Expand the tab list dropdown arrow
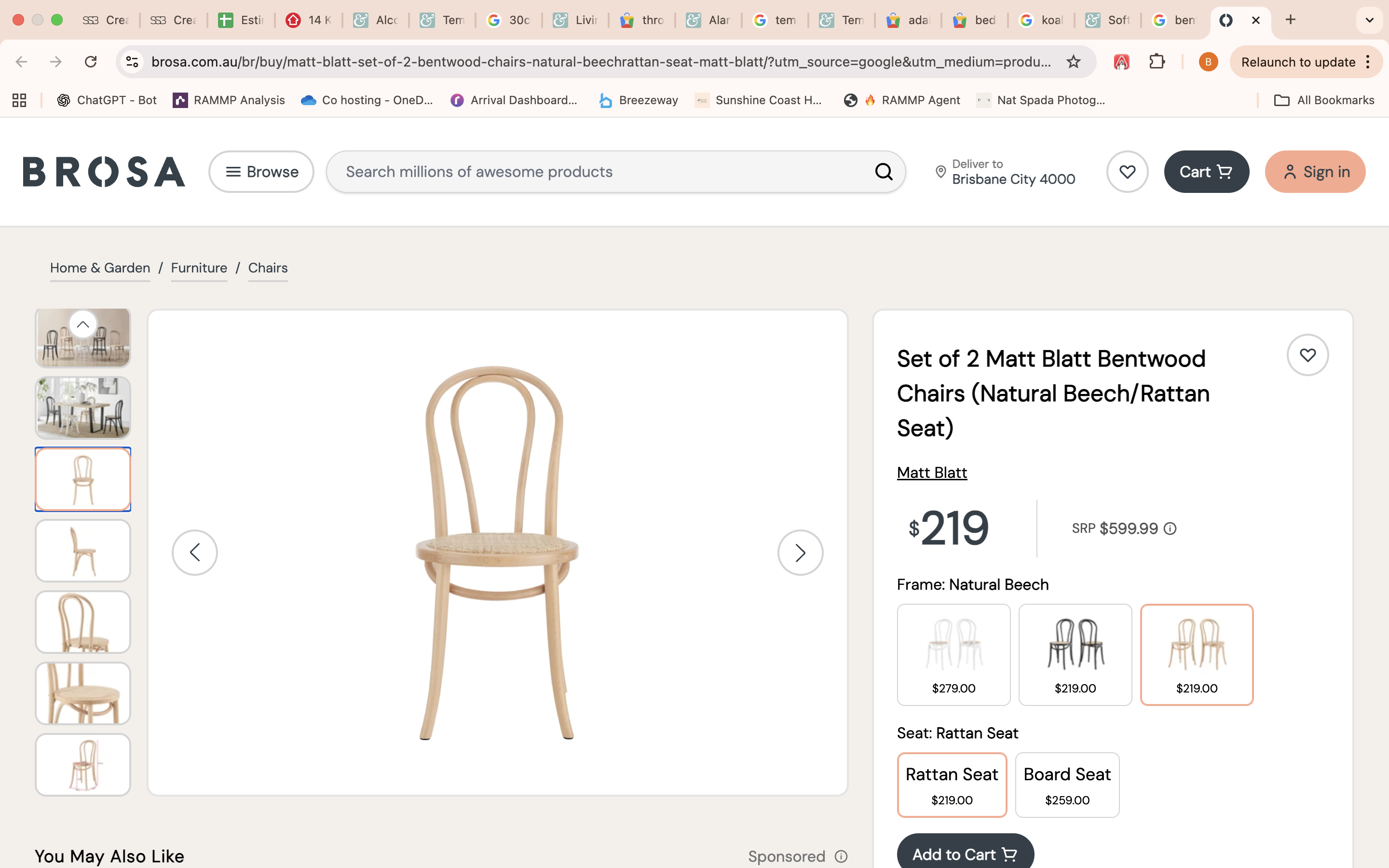The width and height of the screenshot is (1389, 868). (1369, 20)
